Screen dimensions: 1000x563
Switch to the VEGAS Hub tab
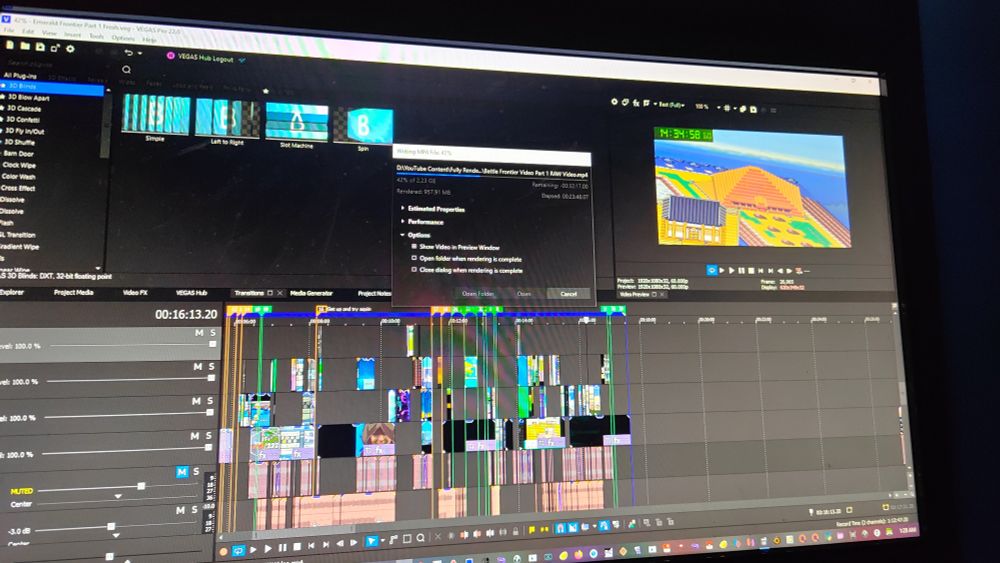pyautogui.click(x=191, y=293)
